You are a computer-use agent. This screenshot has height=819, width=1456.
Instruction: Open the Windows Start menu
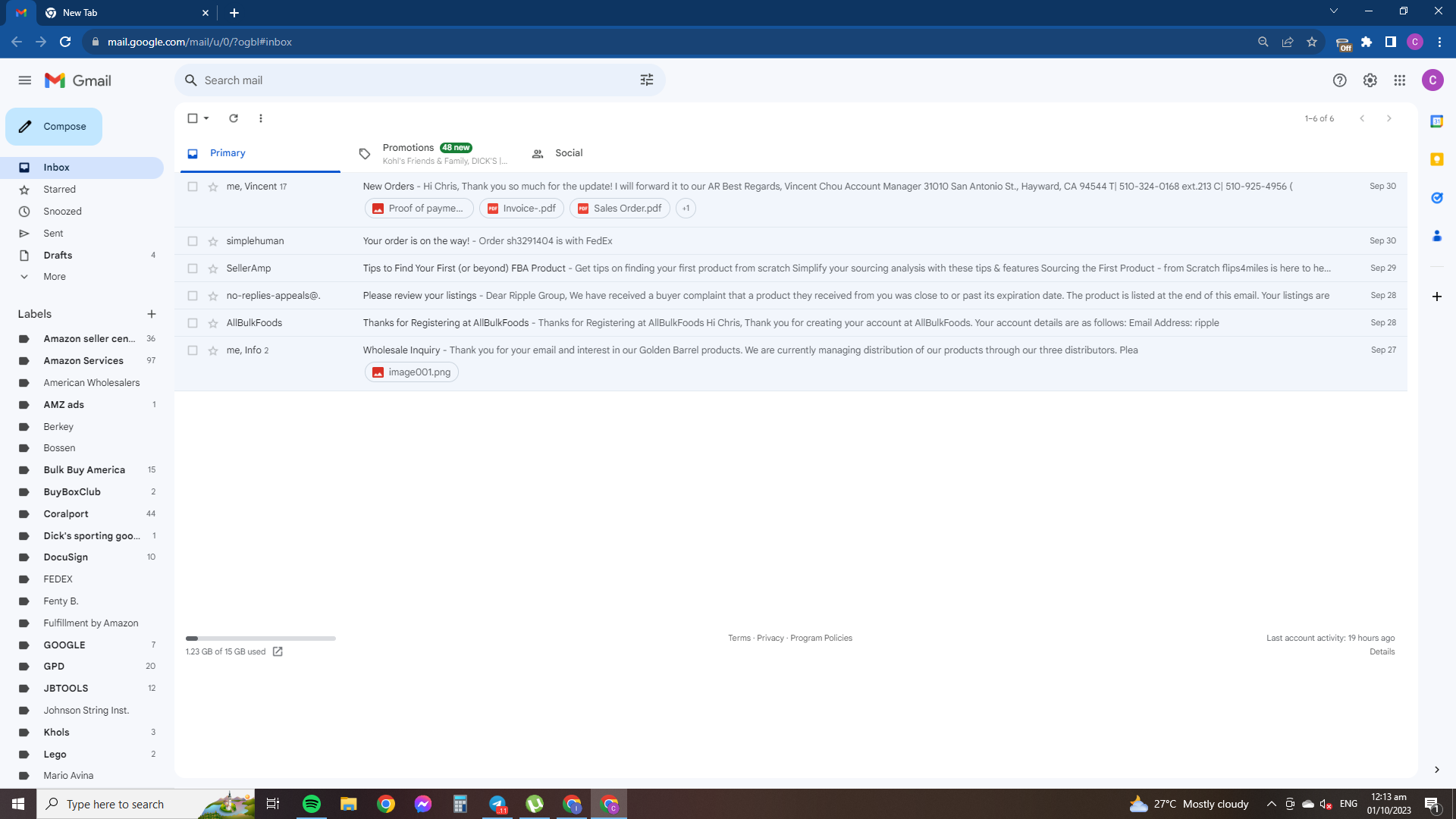pyautogui.click(x=18, y=804)
